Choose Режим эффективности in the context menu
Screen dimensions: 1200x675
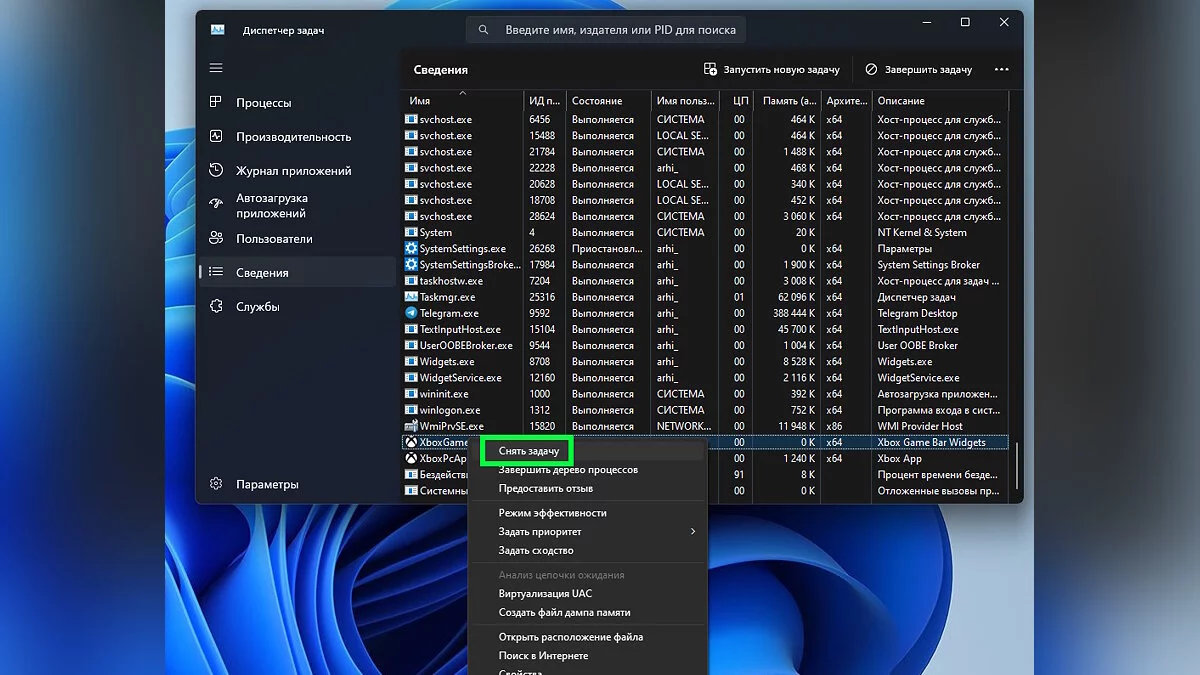click(552, 513)
